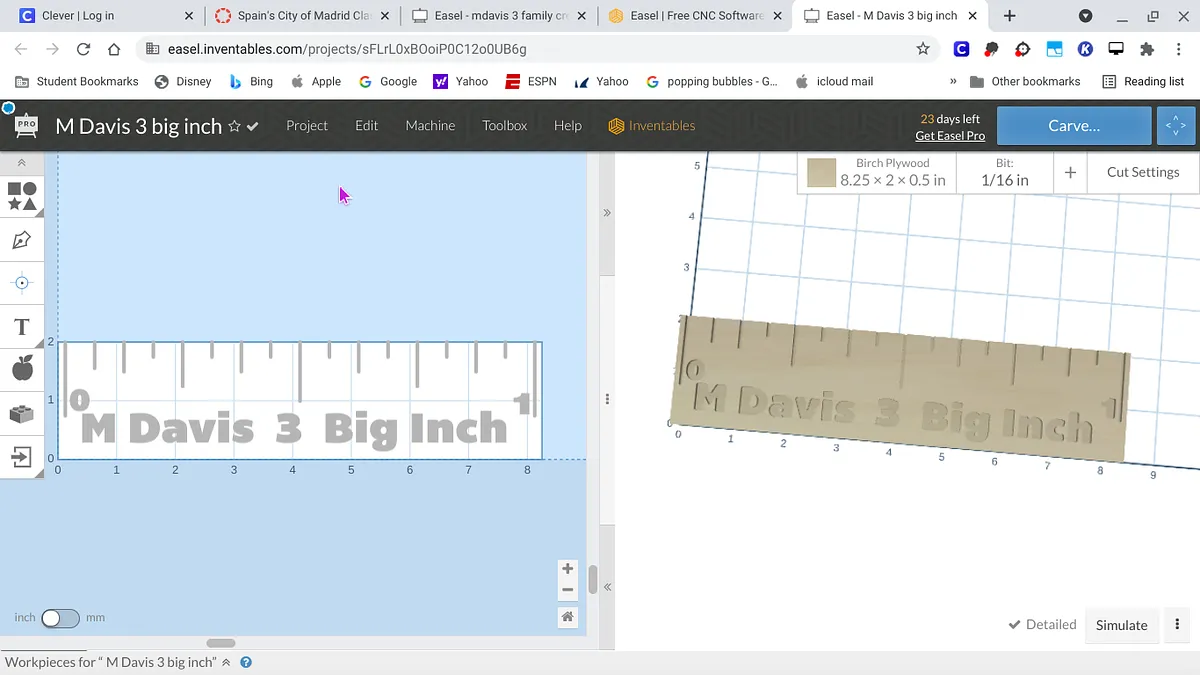Screen dimensions: 1200x675
Task: Expand the workpieces panel chevron
Action: (226, 662)
